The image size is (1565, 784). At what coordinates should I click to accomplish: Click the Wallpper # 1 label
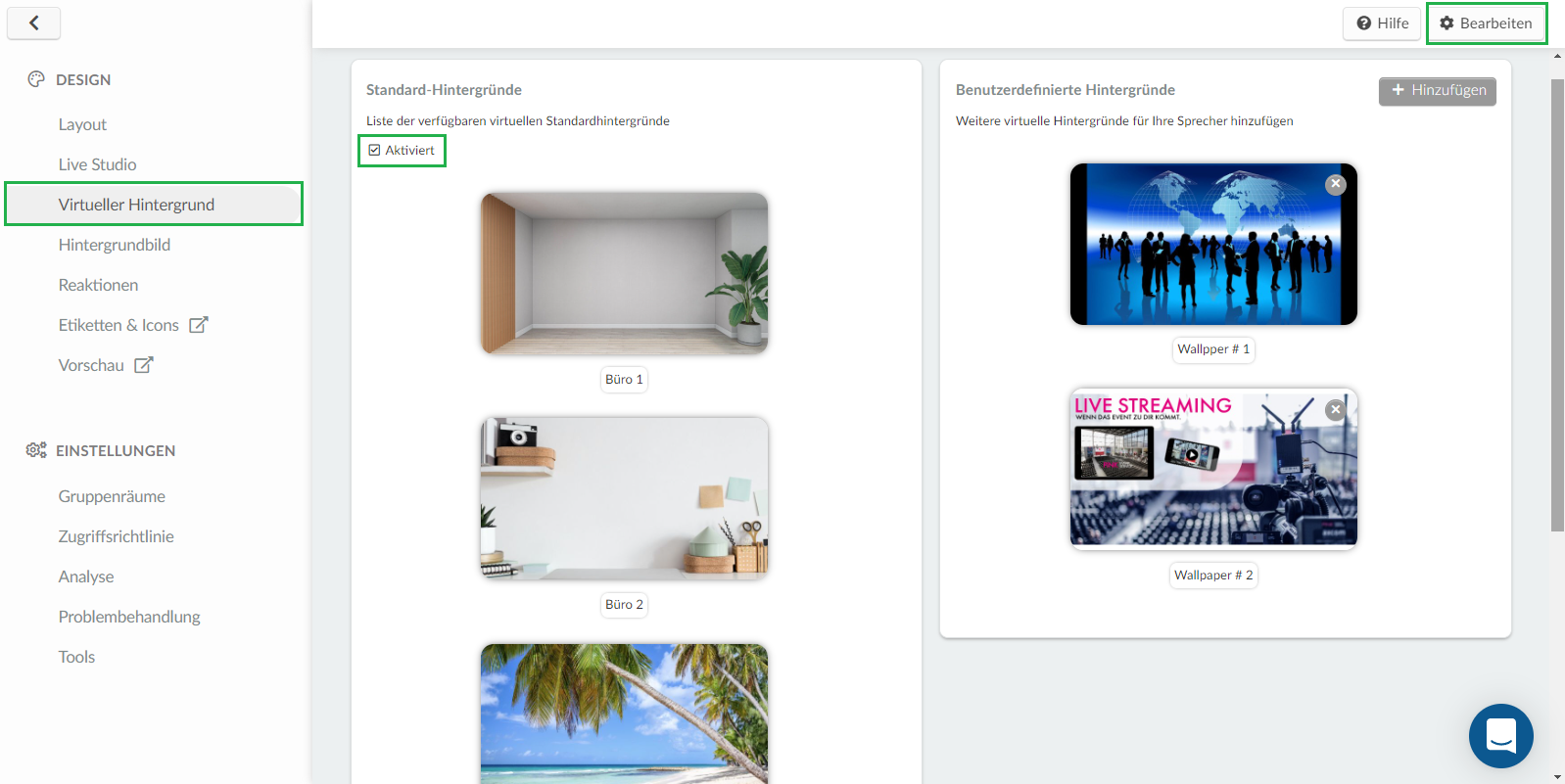[x=1213, y=349]
